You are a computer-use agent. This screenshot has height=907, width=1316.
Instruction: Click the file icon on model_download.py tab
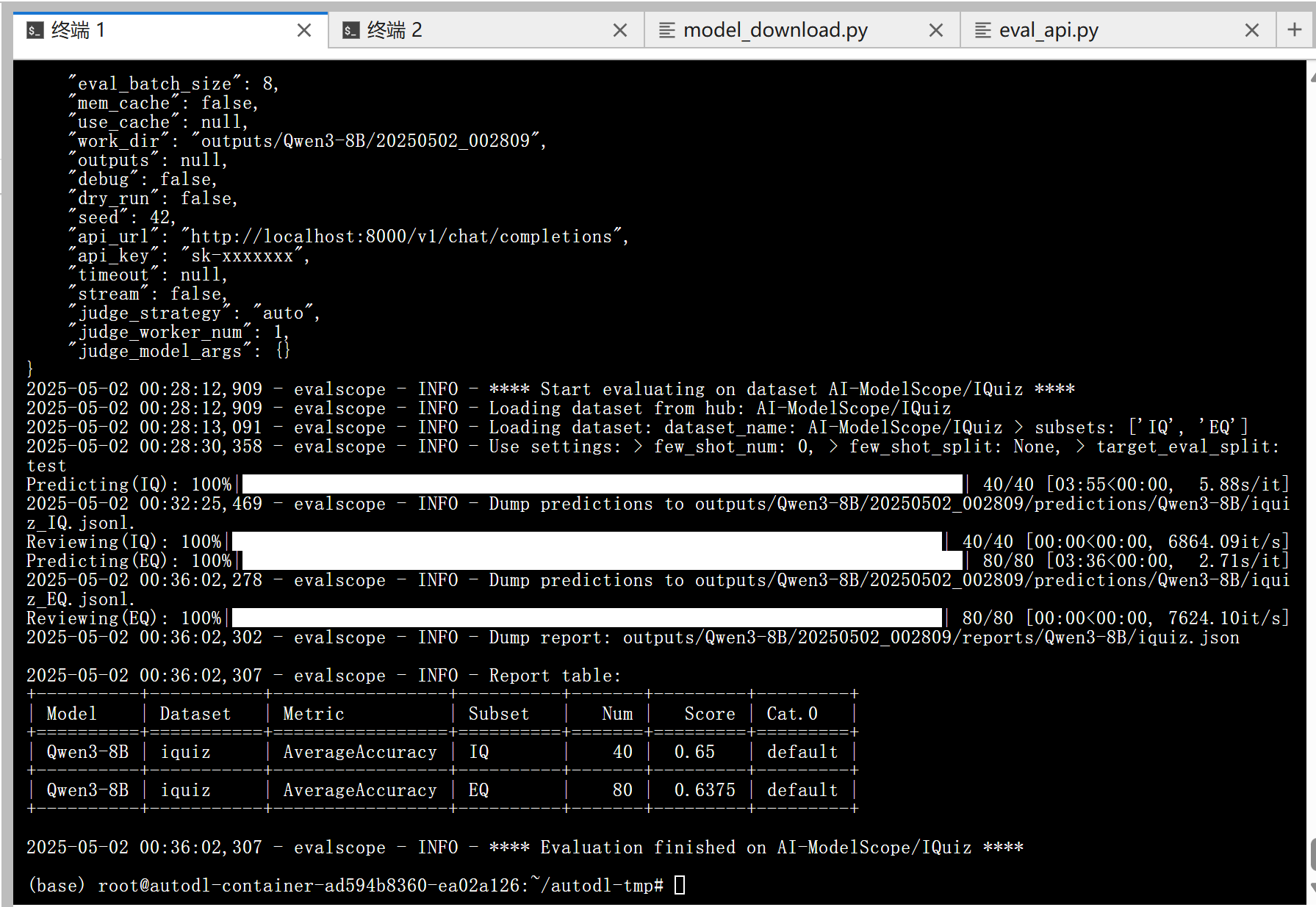click(x=666, y=30)
